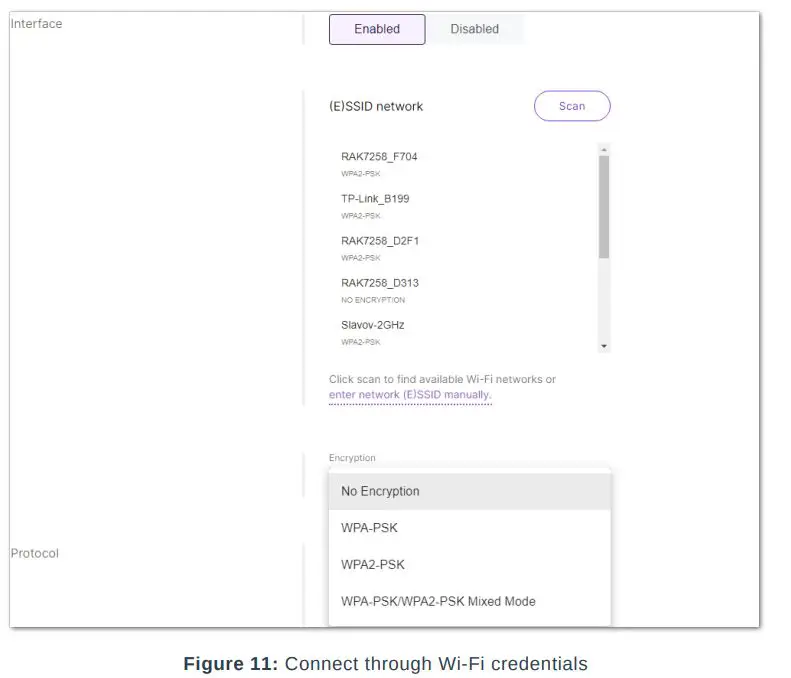This screenshot has width=791, height=678.
Task: Click the network list scroll-down arrow
Action: click(604, 346)
